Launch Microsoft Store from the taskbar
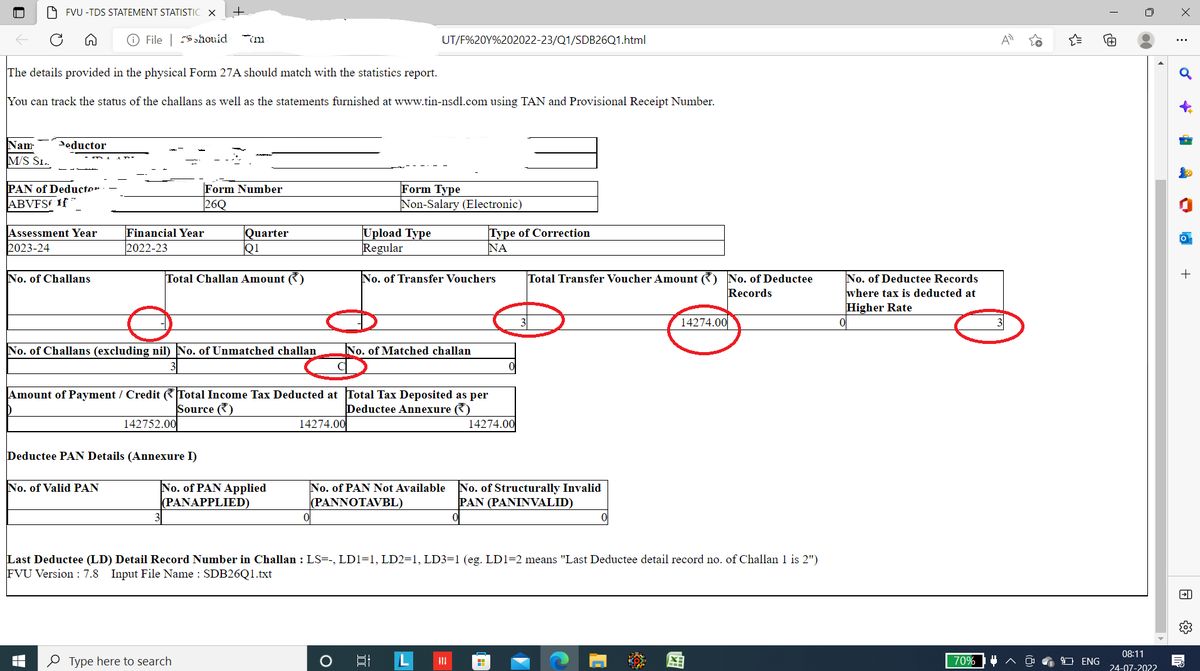 click(481, 660)
